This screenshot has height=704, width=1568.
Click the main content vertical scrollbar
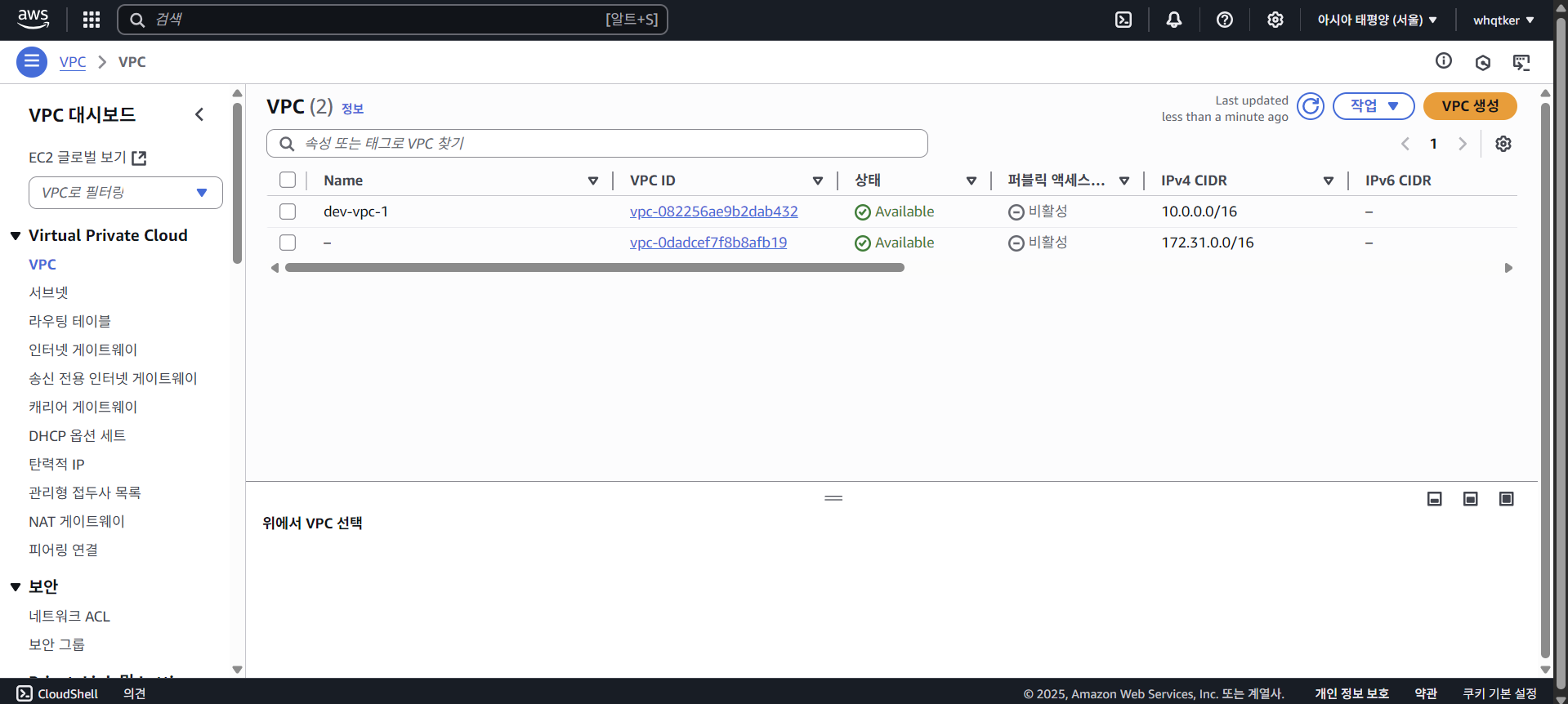[1545, 380]
